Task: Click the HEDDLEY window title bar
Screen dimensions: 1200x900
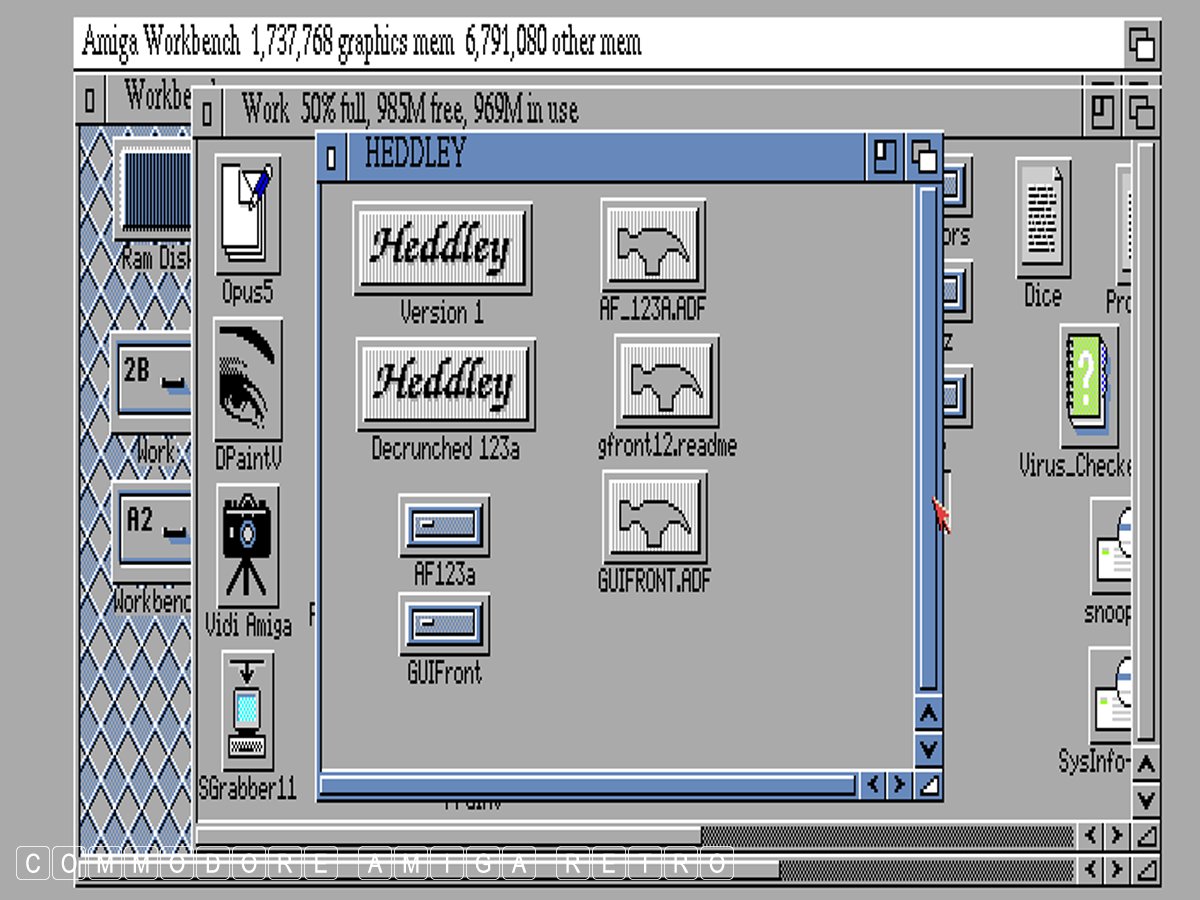Action: coord(600,156)
